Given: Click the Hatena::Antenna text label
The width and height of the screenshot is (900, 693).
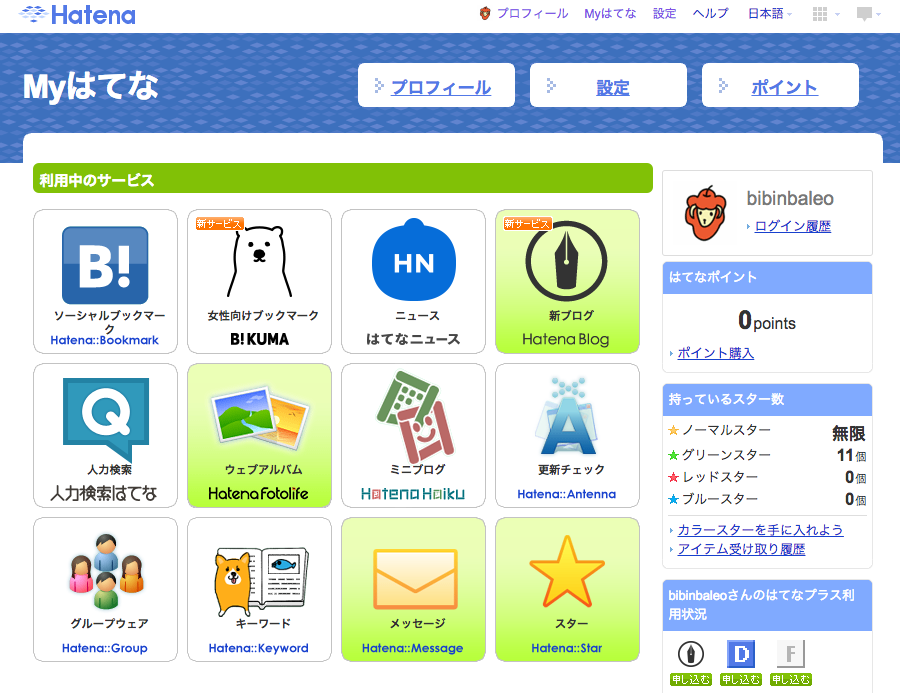Looking at the screenshot, I should 567,494.
